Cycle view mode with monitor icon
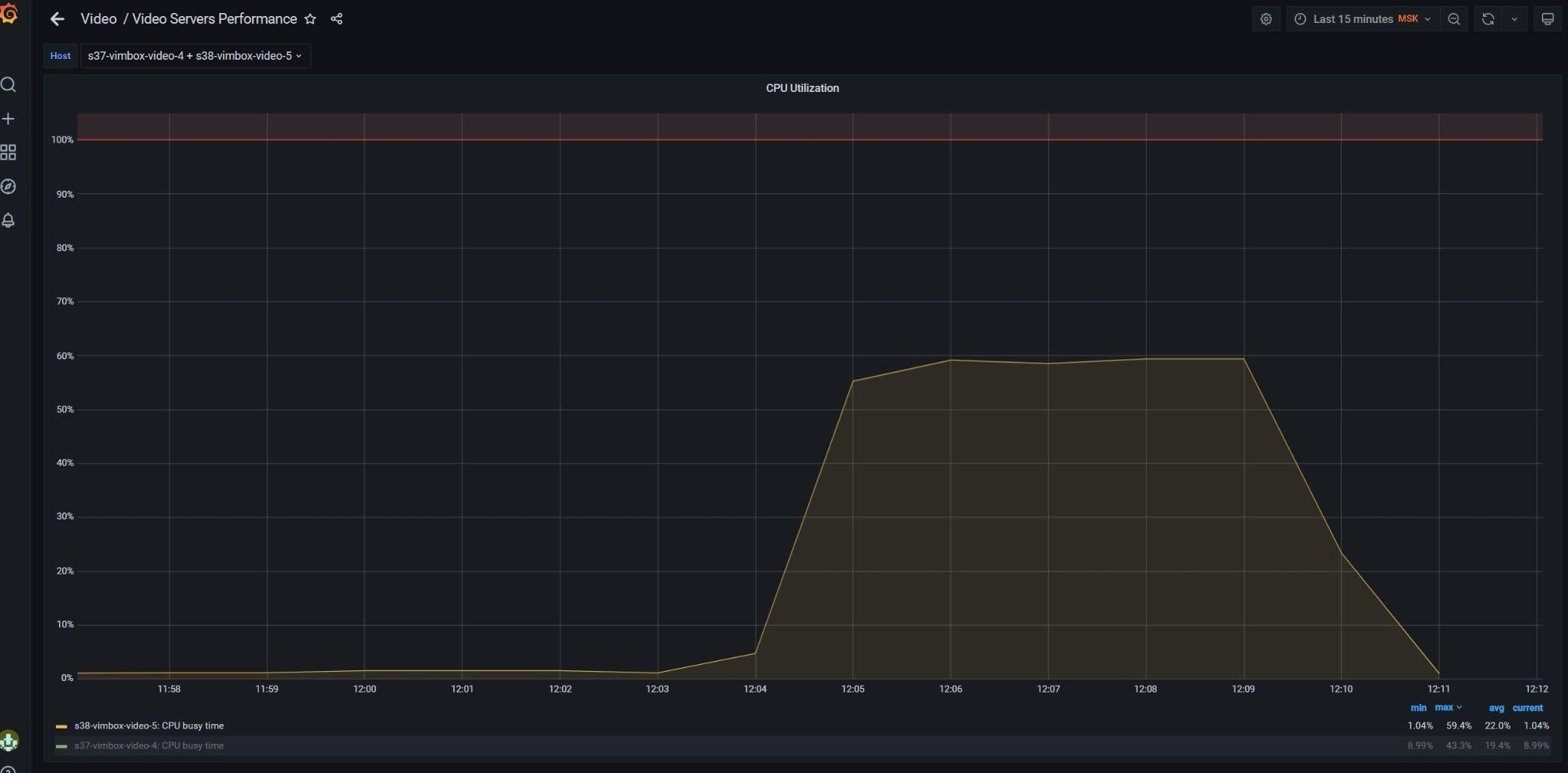The height and width of the screenshot is (773, 1568). tap(1547, 19)
